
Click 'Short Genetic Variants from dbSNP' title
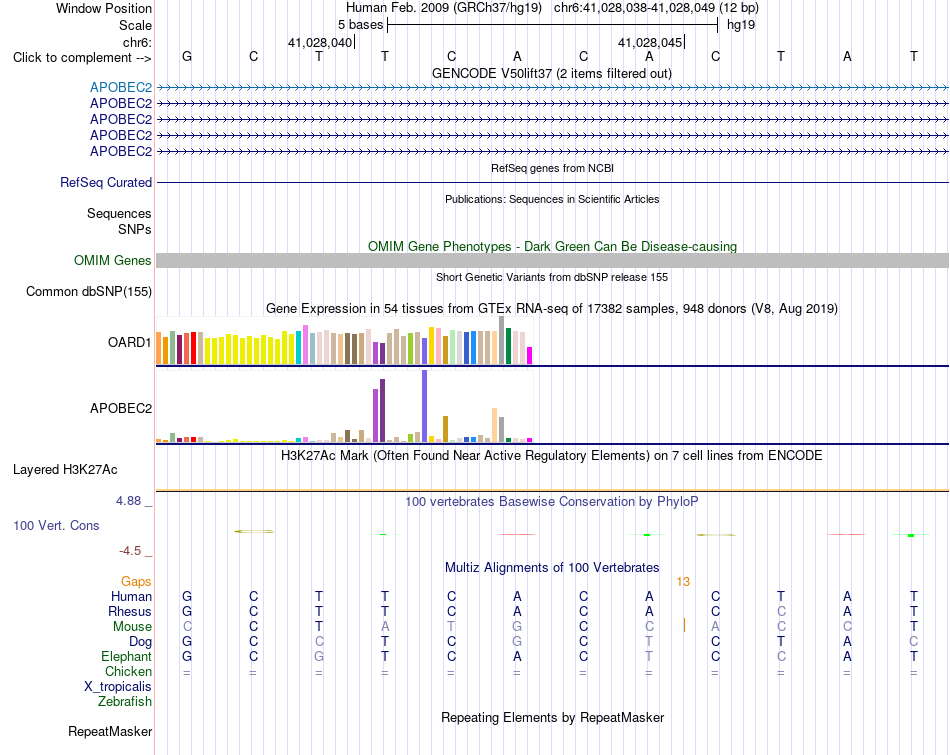tap(552, 277)
